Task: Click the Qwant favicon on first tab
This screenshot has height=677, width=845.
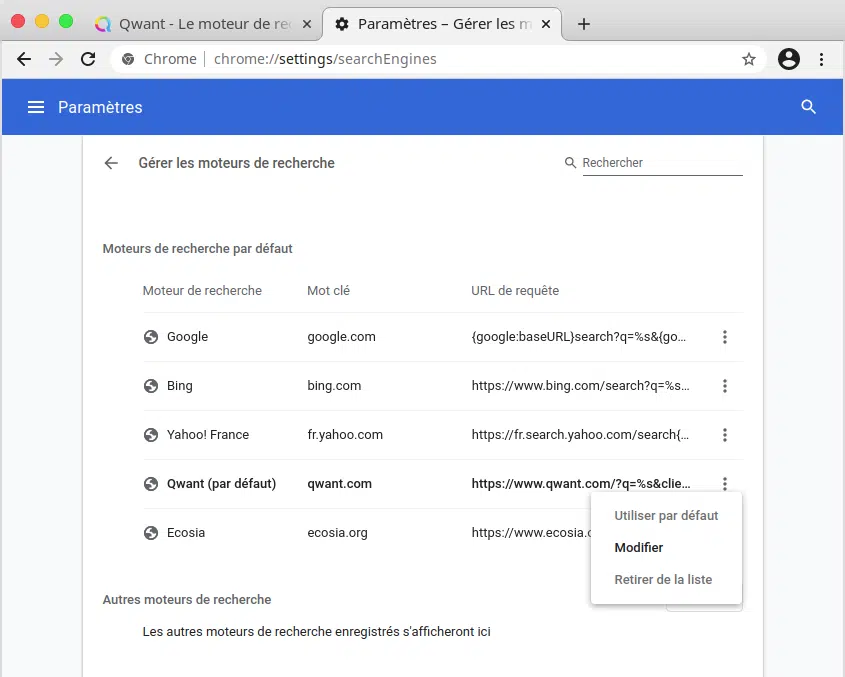Action: [x=102, y=24]
